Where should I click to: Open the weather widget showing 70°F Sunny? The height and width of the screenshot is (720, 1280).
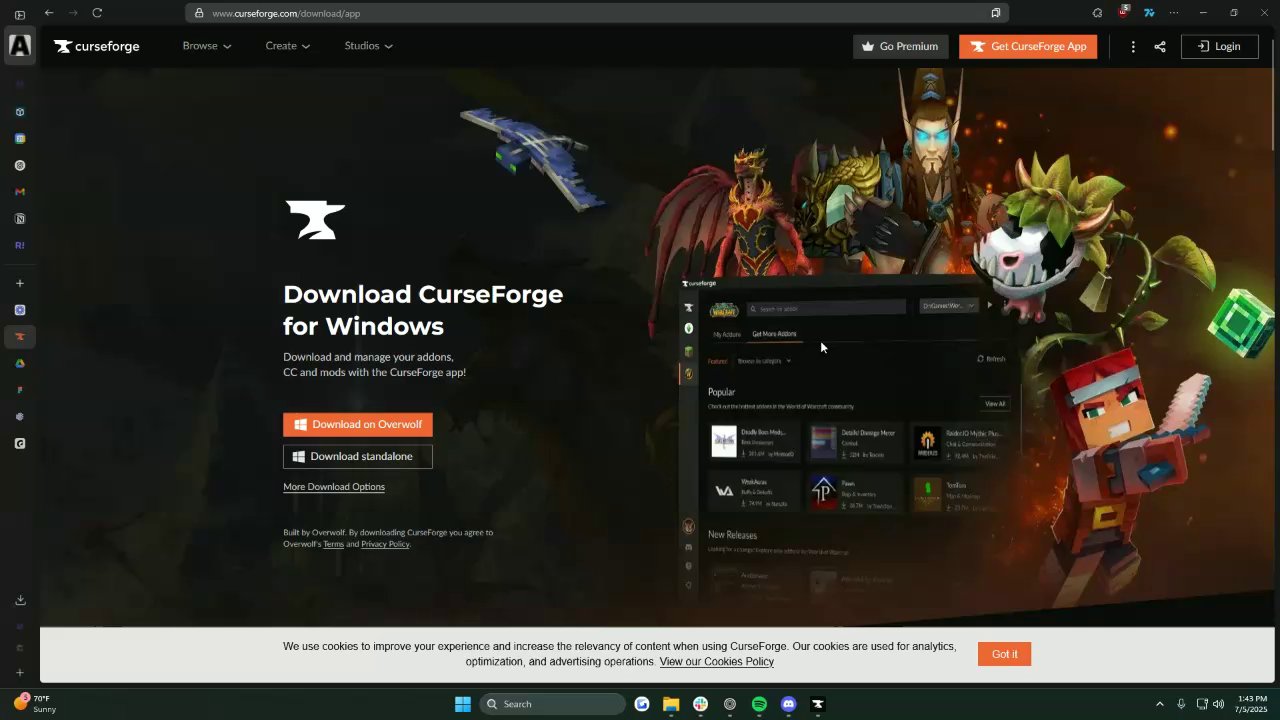coord(35,704)
